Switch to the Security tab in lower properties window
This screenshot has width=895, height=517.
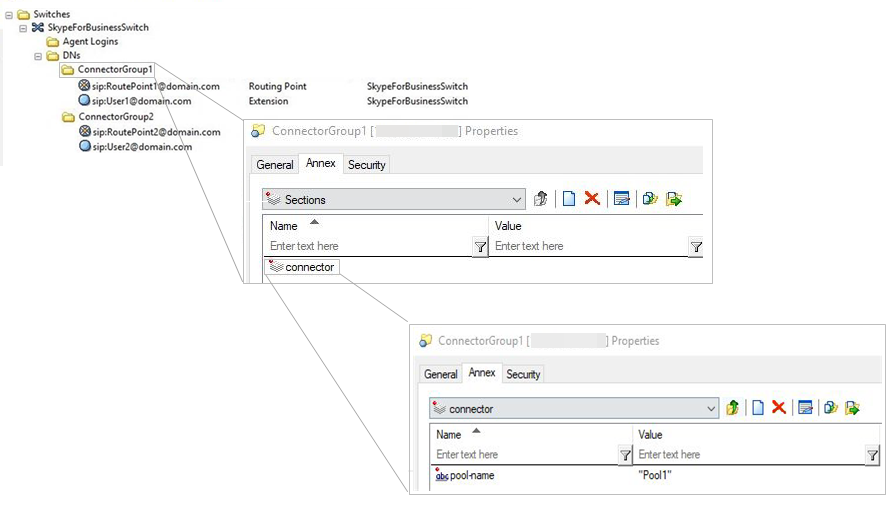tap(523, 374)
